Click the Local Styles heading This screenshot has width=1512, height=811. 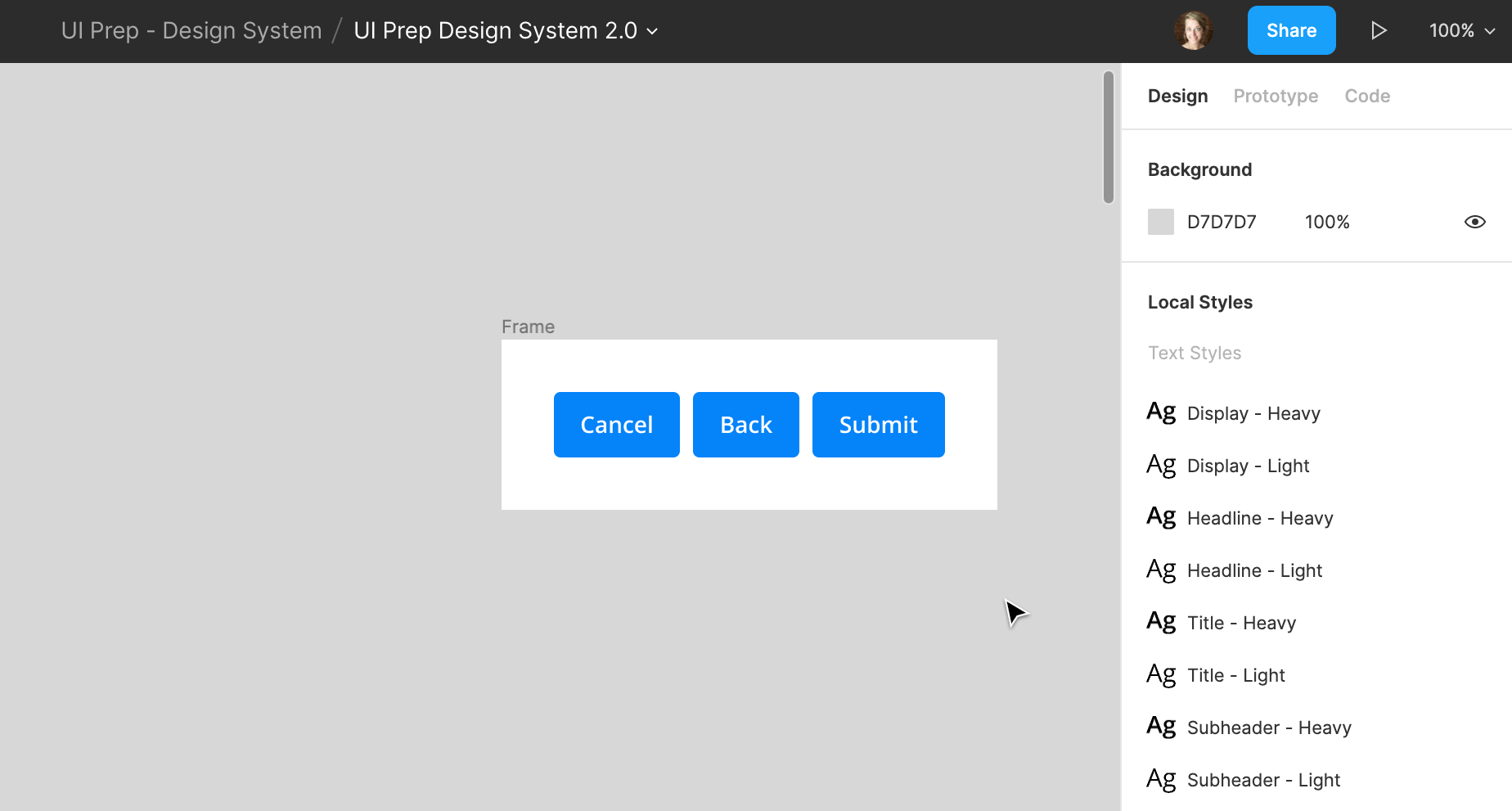tap(1199, 302)
